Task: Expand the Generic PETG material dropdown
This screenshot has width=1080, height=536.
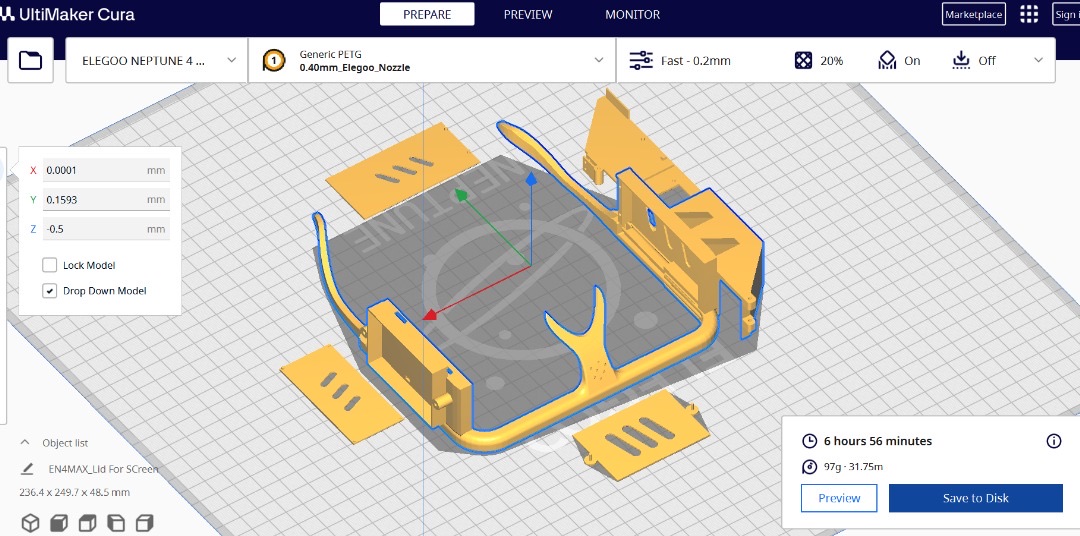Action: point(432,61)
